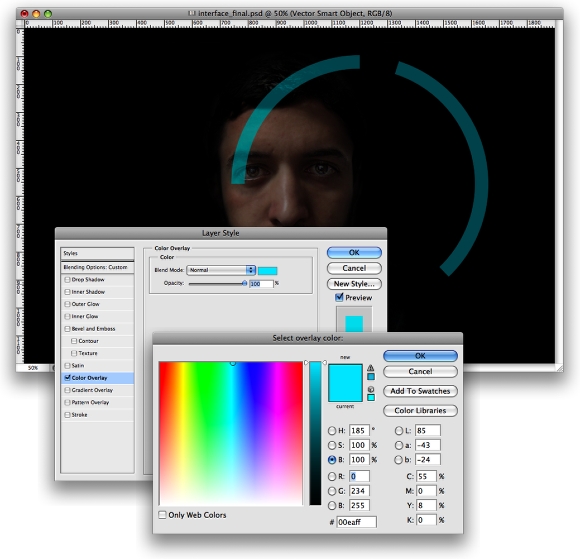
Task: Click the Layer Style preview thumbnail
Action: tap(354, 320)
